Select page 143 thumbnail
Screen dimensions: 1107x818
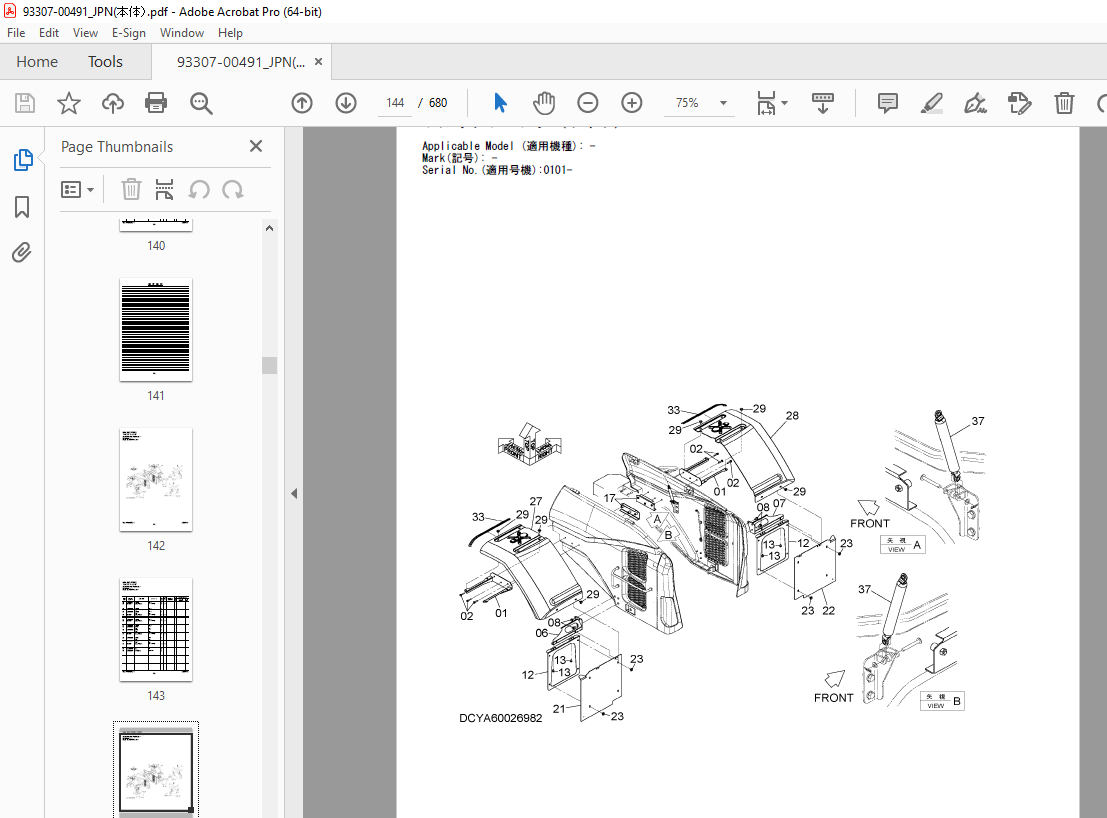tap(156, 630)
